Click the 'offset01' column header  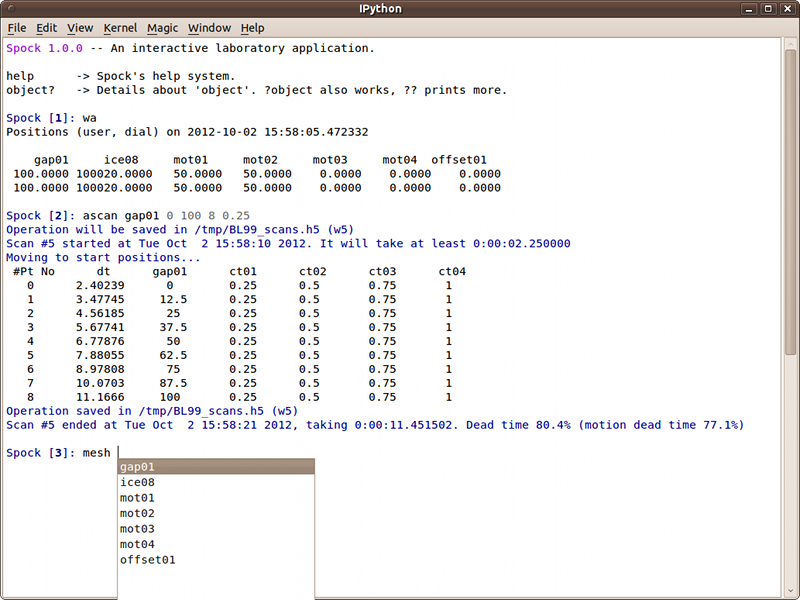459,160
